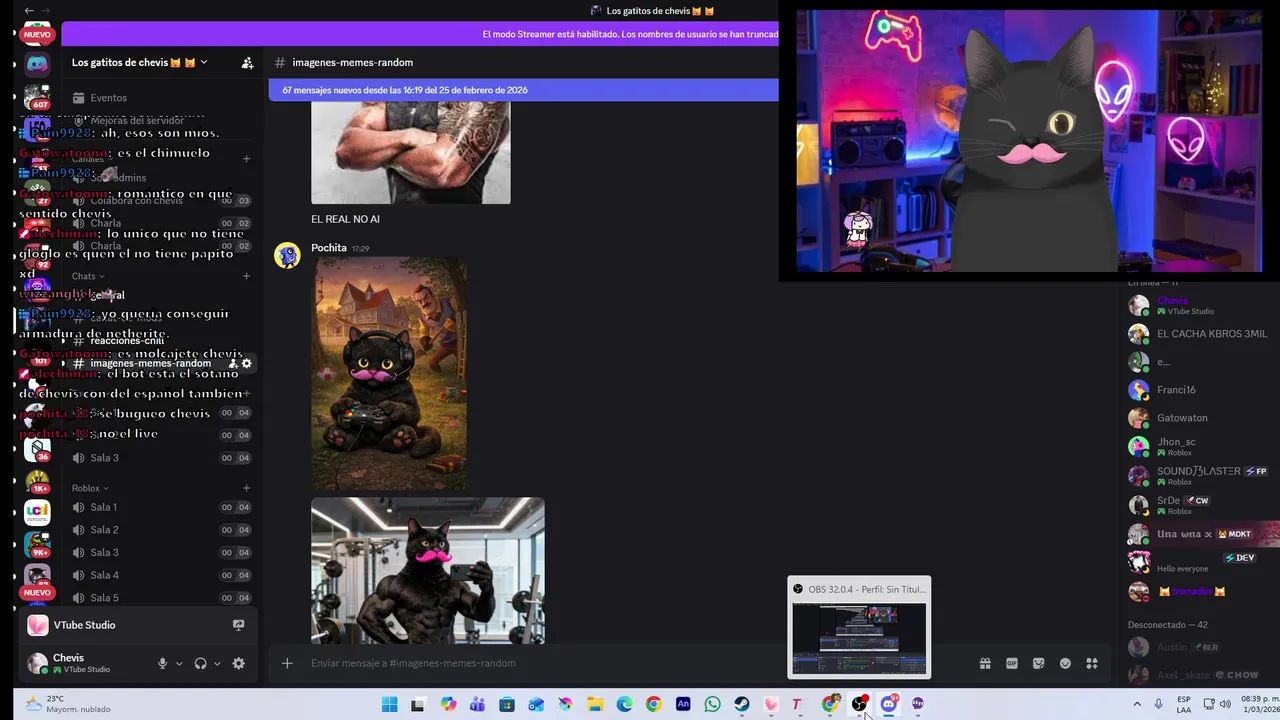1280x720 pixels.
Task: Add channel to Chats category
Action: click(x=246, y=276)
